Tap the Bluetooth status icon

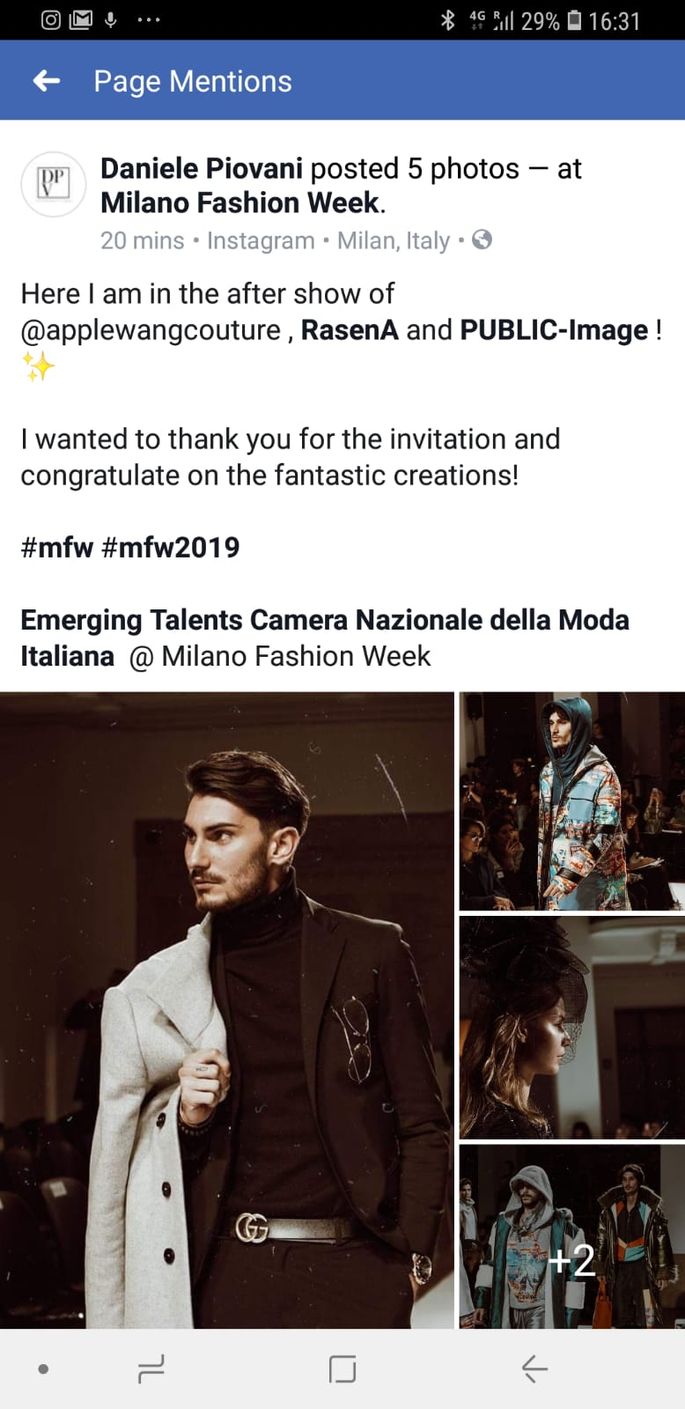[448, 20]
